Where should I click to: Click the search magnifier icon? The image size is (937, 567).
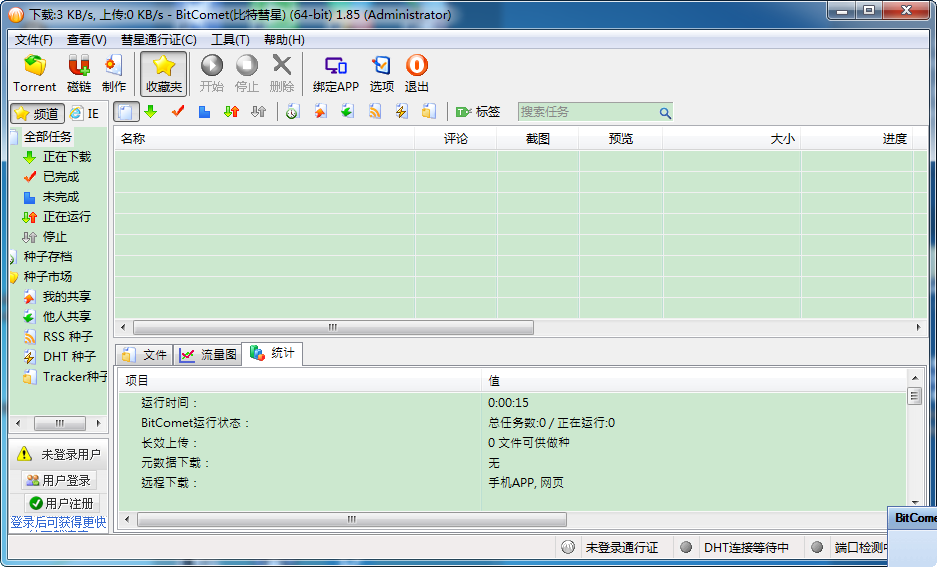coord(665,112)
